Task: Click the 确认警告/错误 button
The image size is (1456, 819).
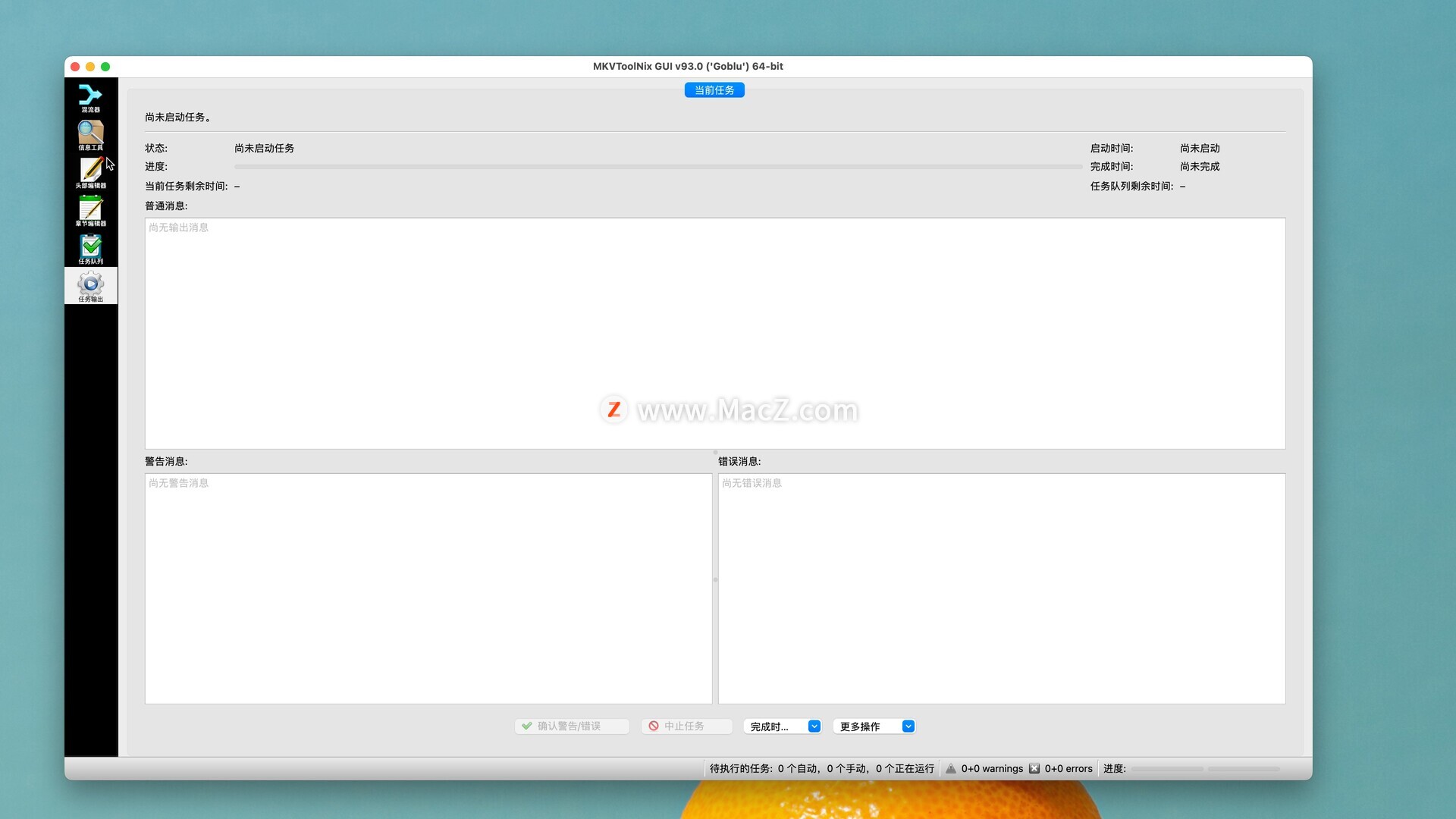Action: pos(572,726)
